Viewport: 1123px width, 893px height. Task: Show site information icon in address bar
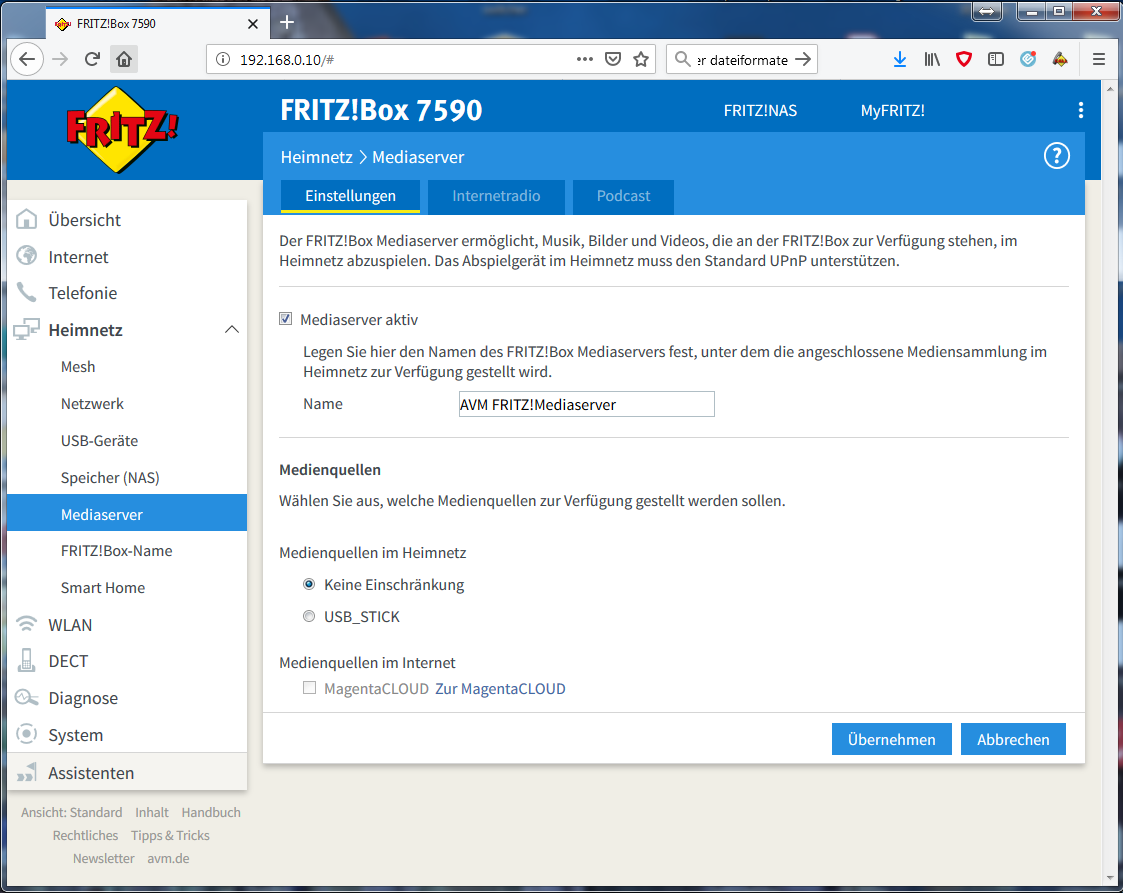[223, 59]
